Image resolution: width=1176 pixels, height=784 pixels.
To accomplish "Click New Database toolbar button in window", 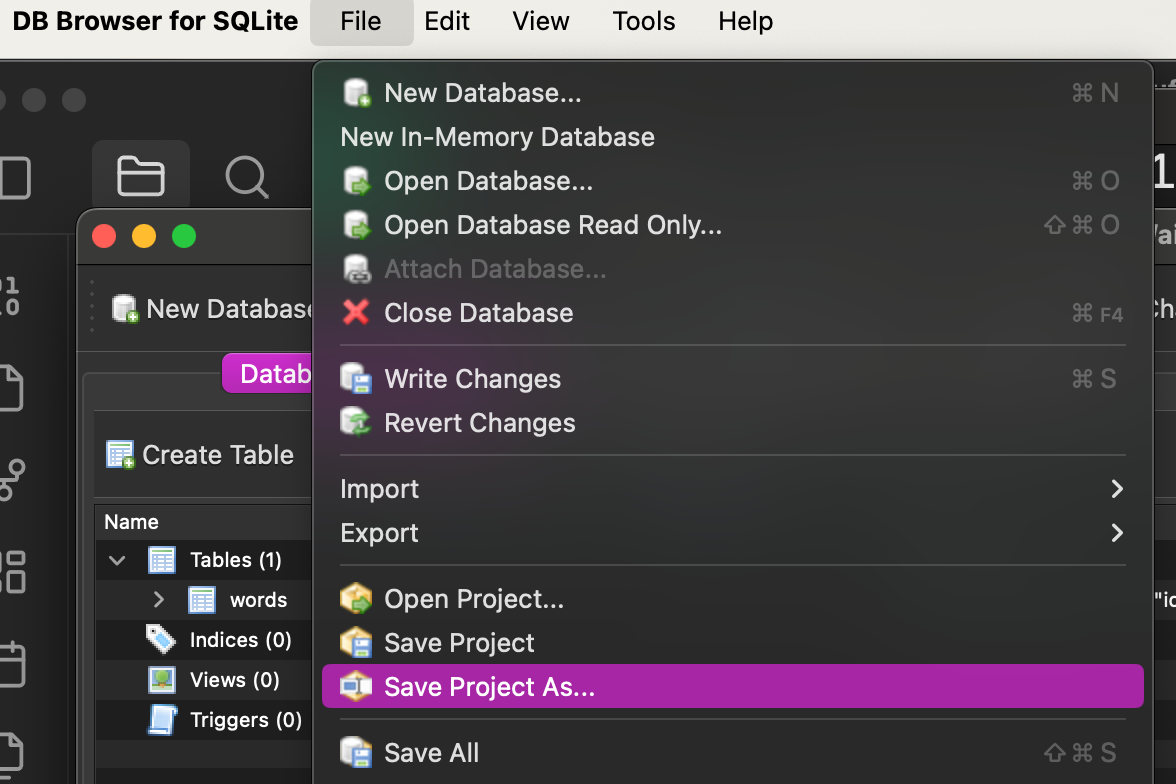I will [212, 309].
